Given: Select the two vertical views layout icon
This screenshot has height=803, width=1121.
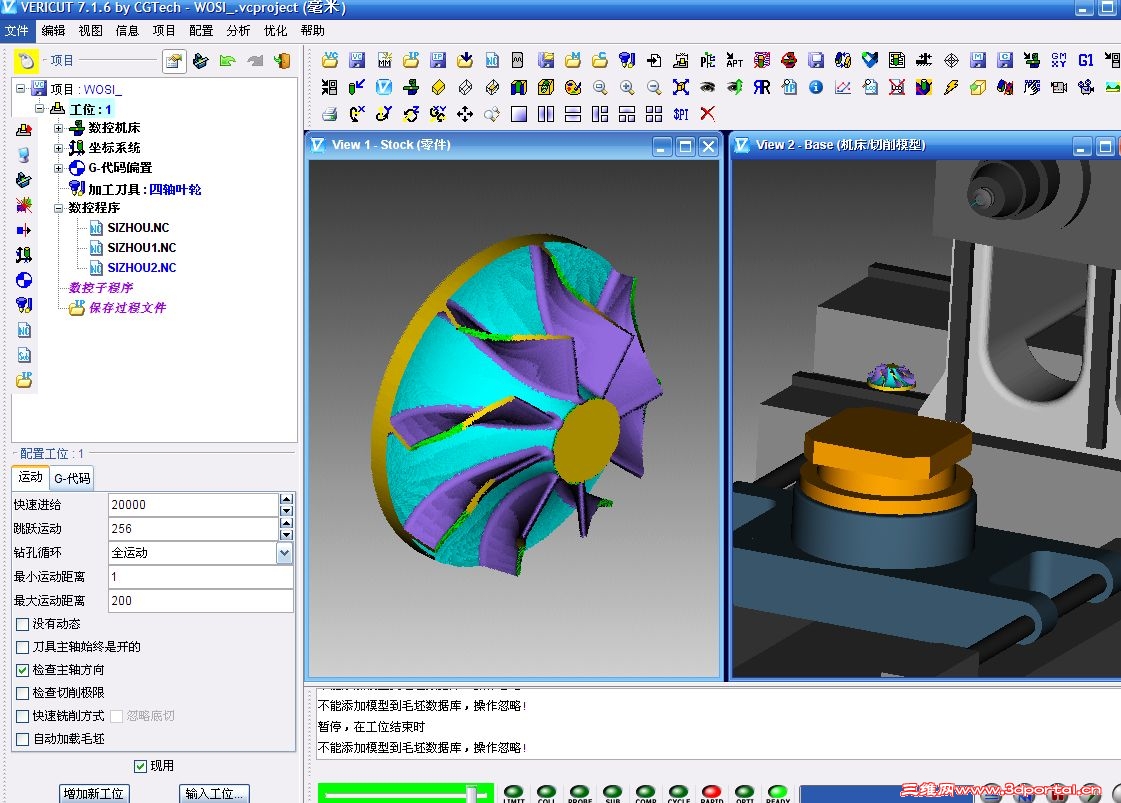Looking at the screenshot, I should (545, 114).
